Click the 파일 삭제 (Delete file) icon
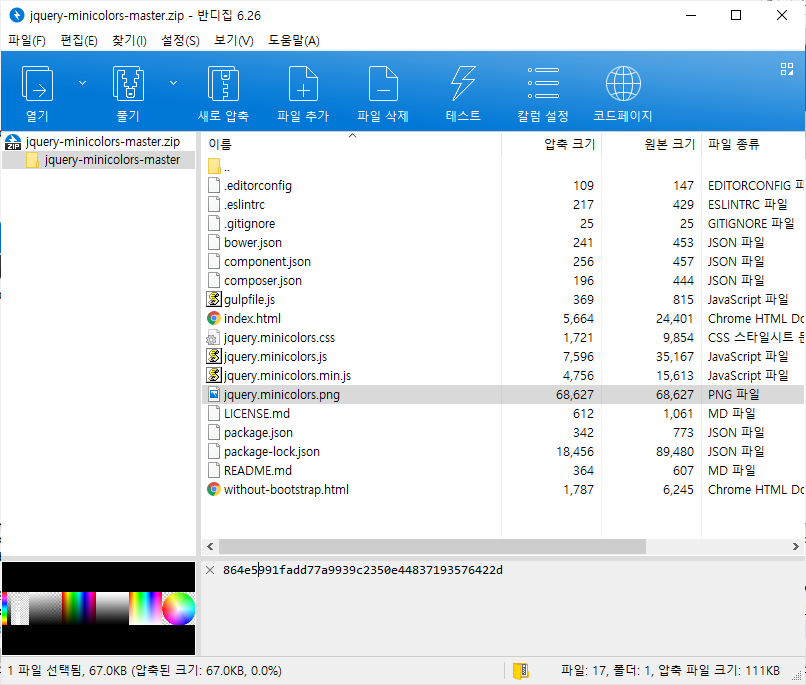This screenshot has width=806, height=685. [x=383, y=83]
